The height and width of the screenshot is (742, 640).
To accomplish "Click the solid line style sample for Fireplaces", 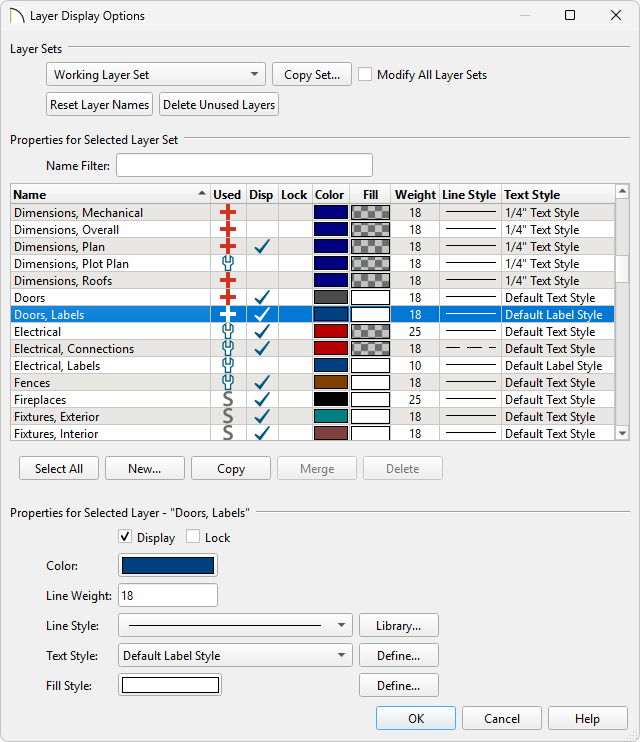I will point(471,400).
